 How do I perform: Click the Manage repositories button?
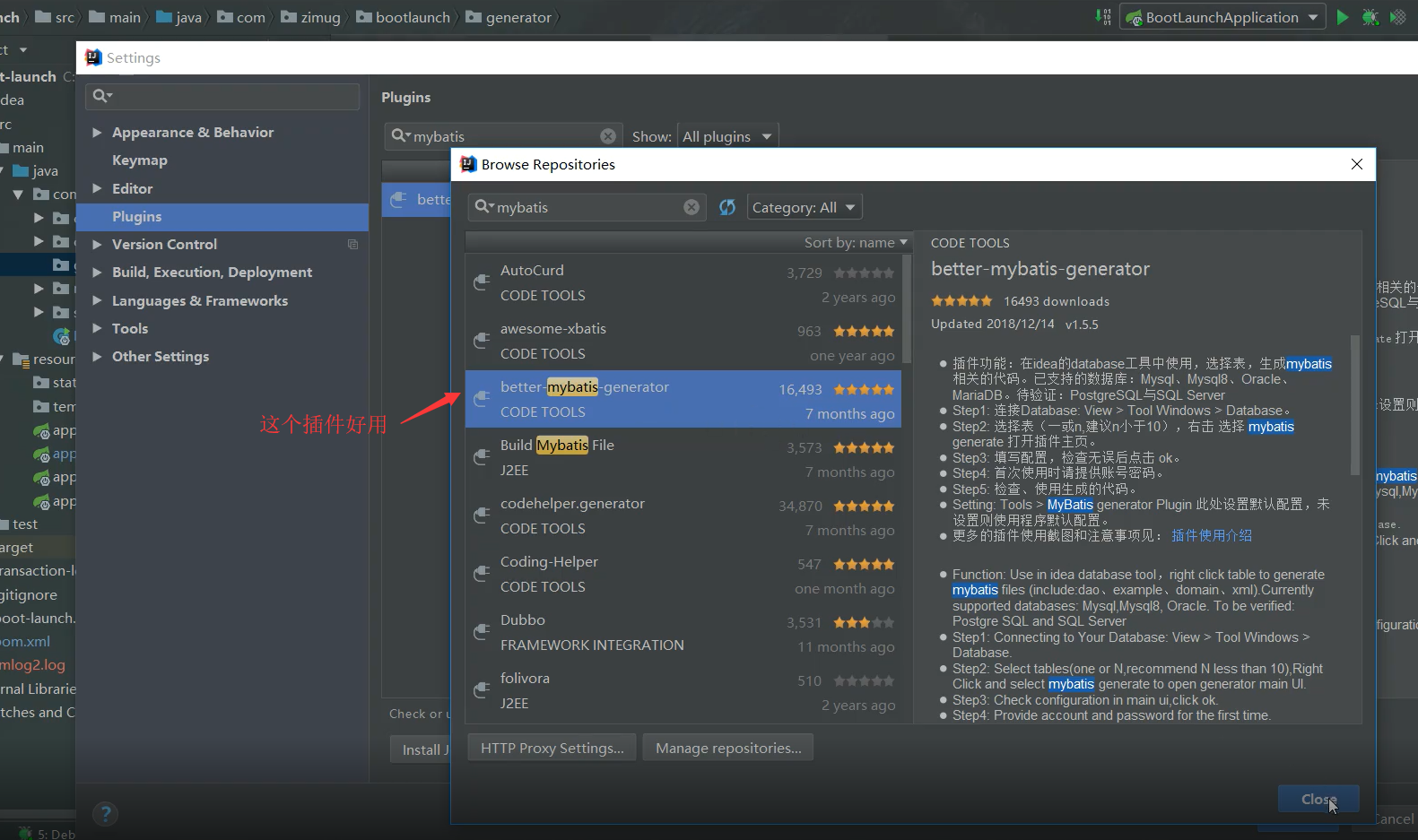tap(728, 748)
